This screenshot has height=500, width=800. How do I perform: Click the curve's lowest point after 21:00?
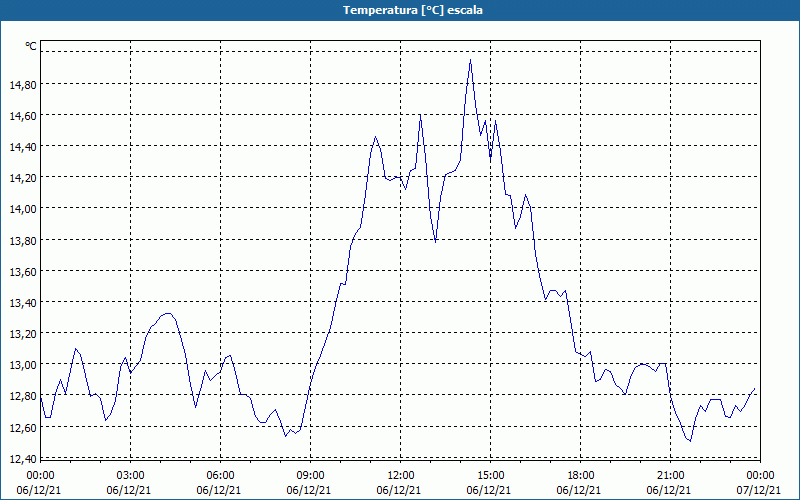(690, 440)
